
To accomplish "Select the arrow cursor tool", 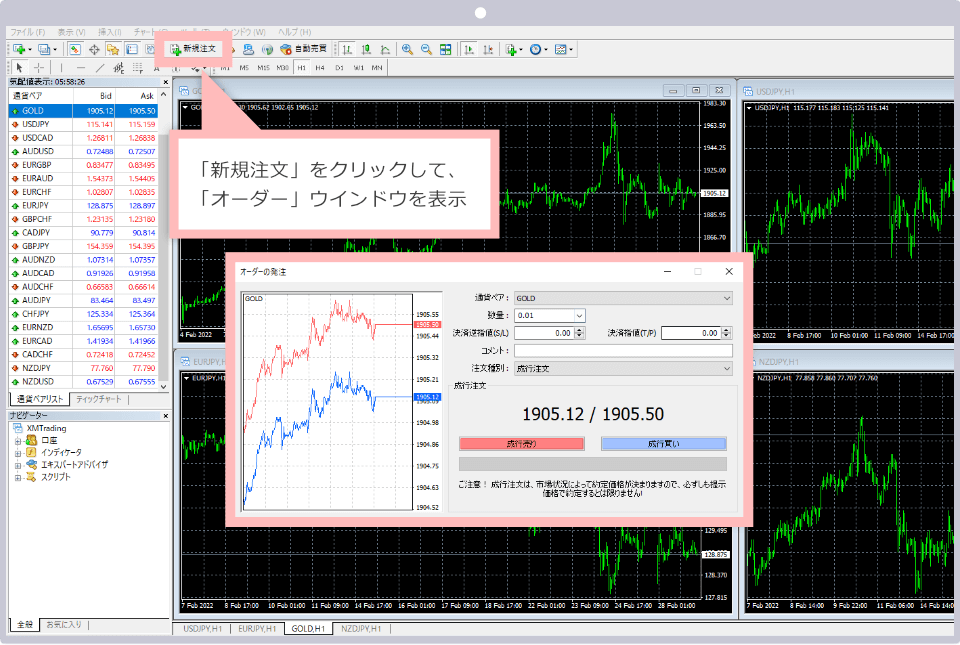I will tap(19, 68).
